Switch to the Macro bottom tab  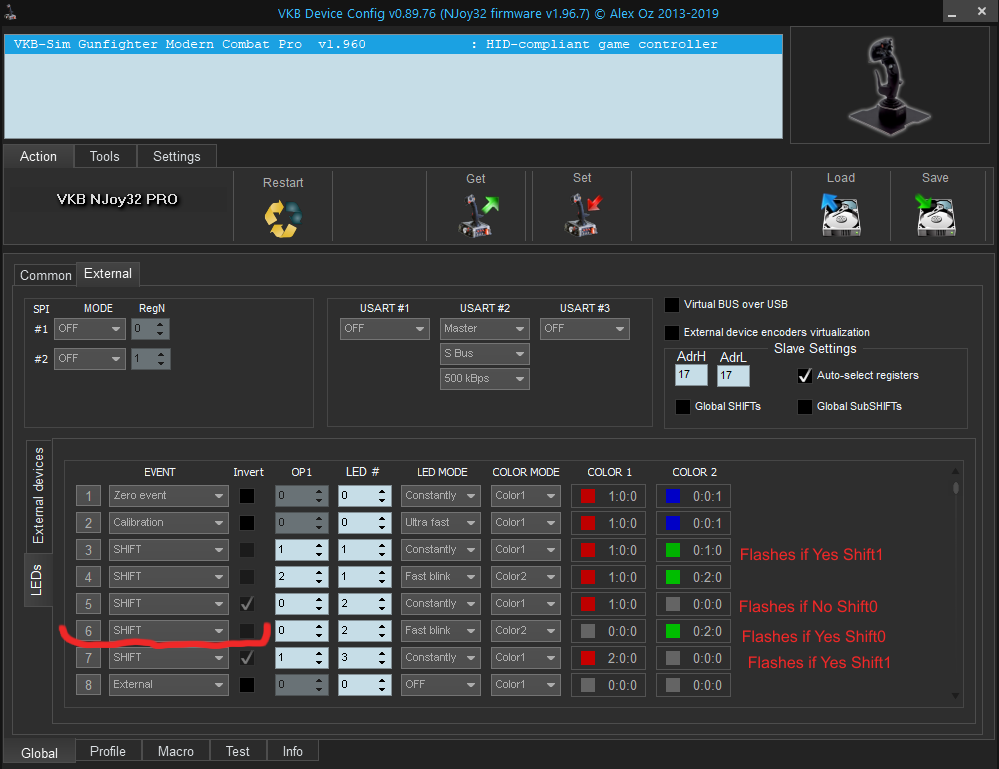tap(175, 751)
